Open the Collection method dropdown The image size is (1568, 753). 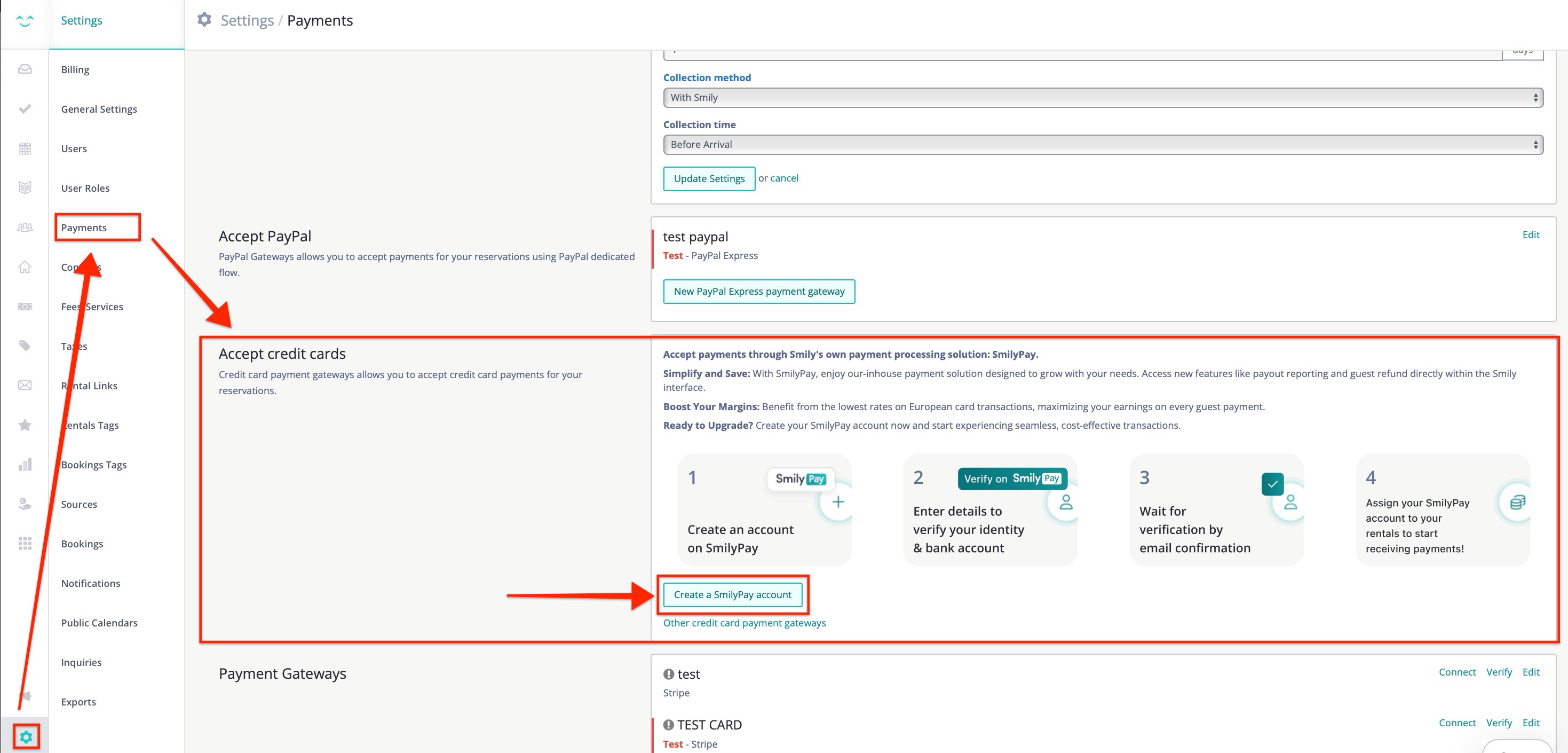click(1103, 98)
